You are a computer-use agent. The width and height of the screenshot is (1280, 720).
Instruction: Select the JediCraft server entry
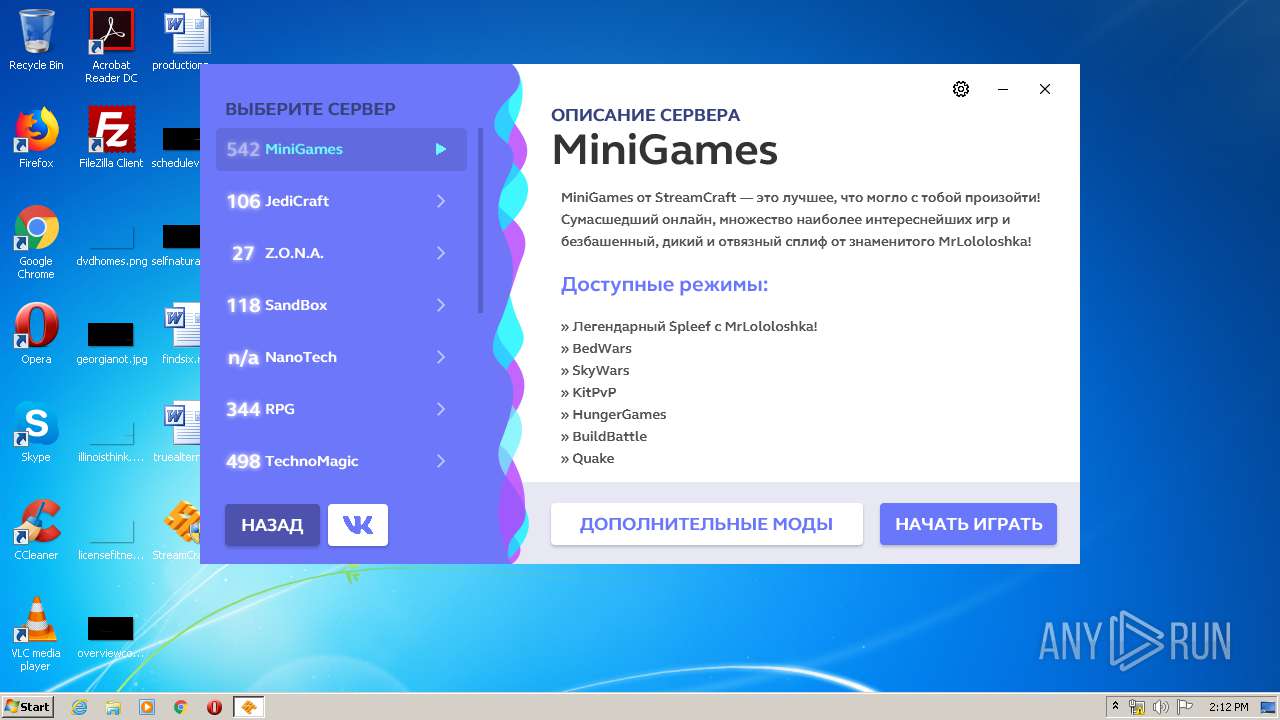pyautogui.click(x=341, y=201)
